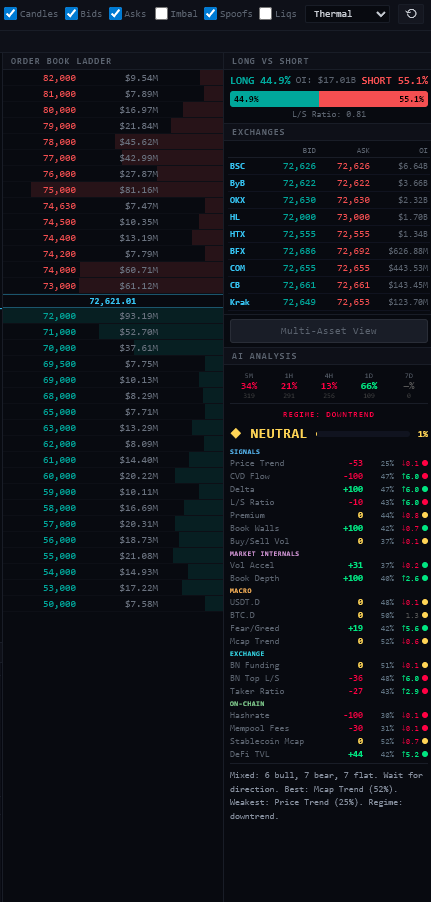Click the Fear/Greed macro row

[x=329, y=628]
